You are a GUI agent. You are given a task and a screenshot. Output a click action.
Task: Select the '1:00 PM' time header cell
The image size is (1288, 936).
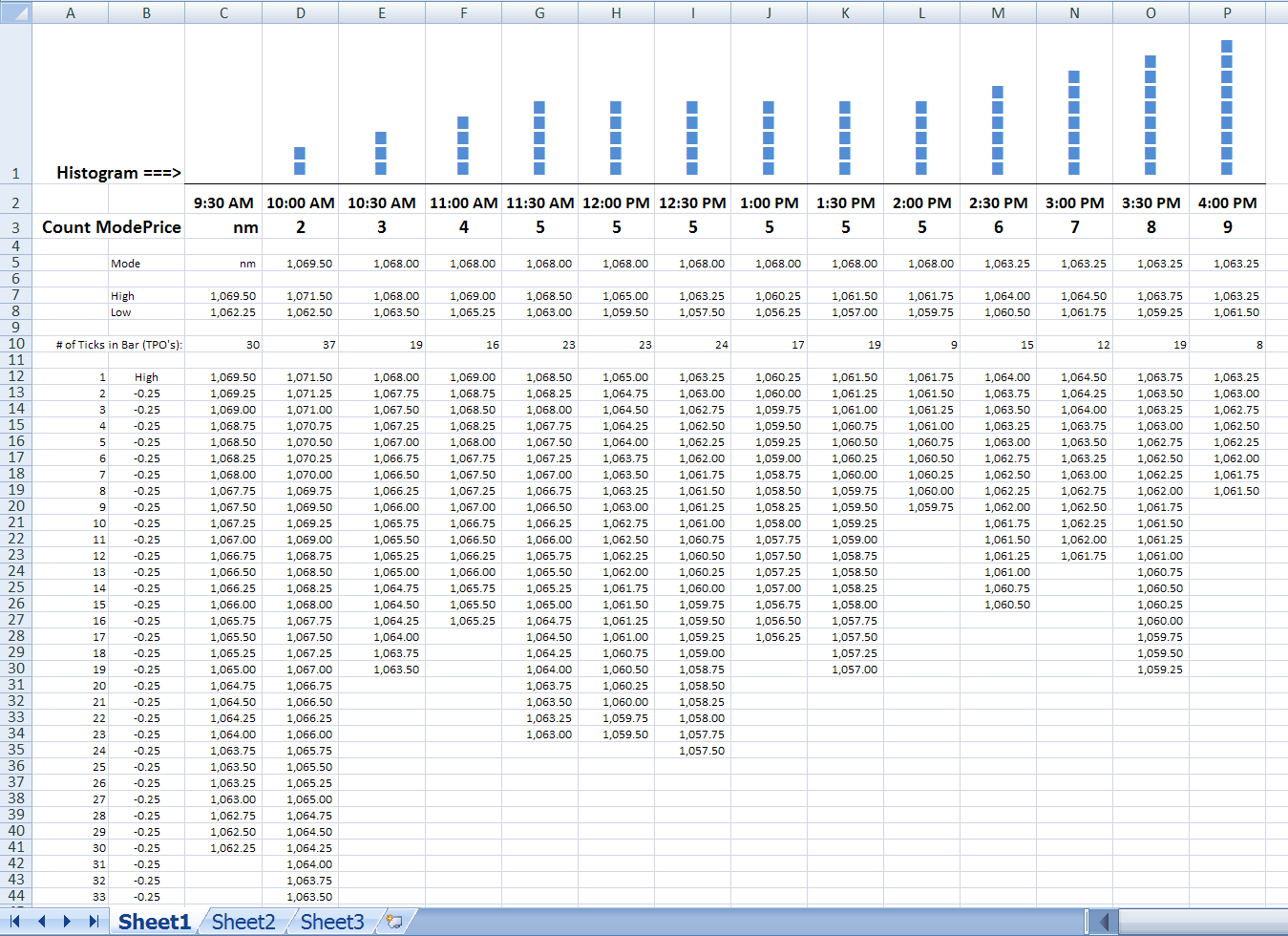click(769, 202)
